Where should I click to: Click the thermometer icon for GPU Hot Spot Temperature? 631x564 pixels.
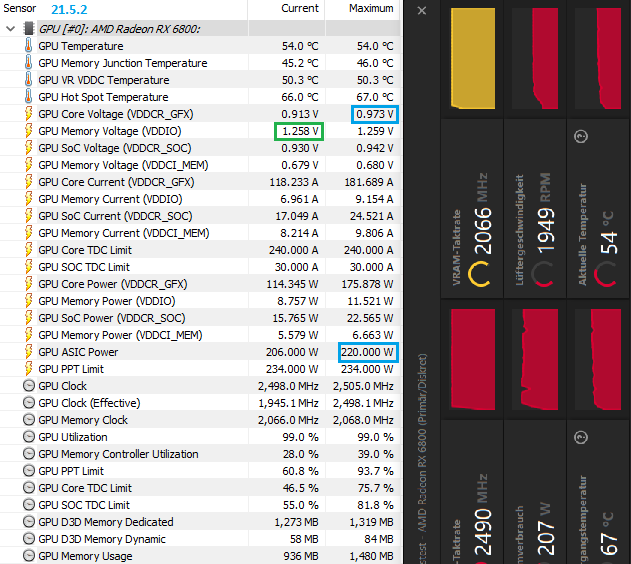click(29, 97)
